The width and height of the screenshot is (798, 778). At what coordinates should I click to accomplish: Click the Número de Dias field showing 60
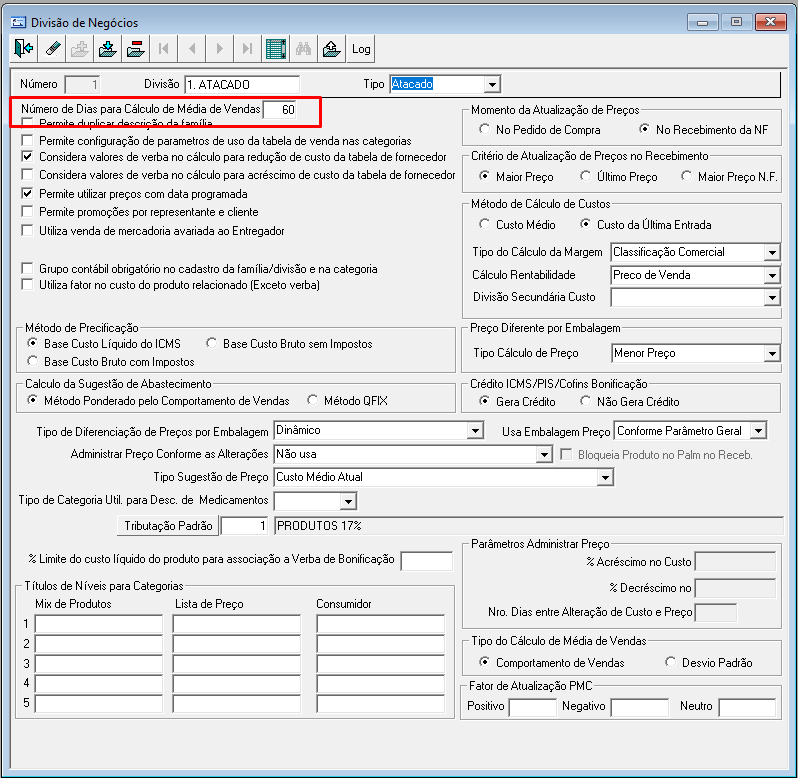(280, 109)
